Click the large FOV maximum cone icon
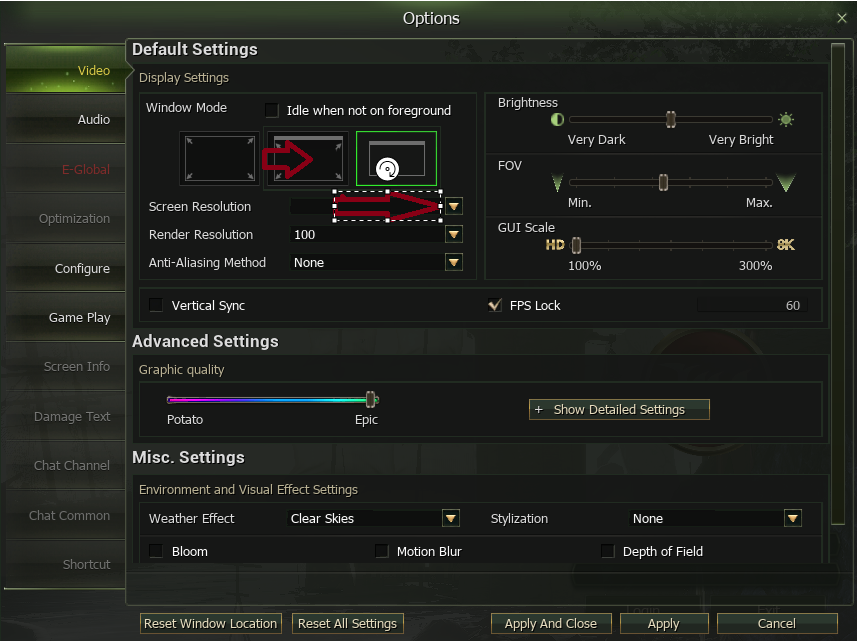Viewport: 857px width, 641px height. point(786,183)
